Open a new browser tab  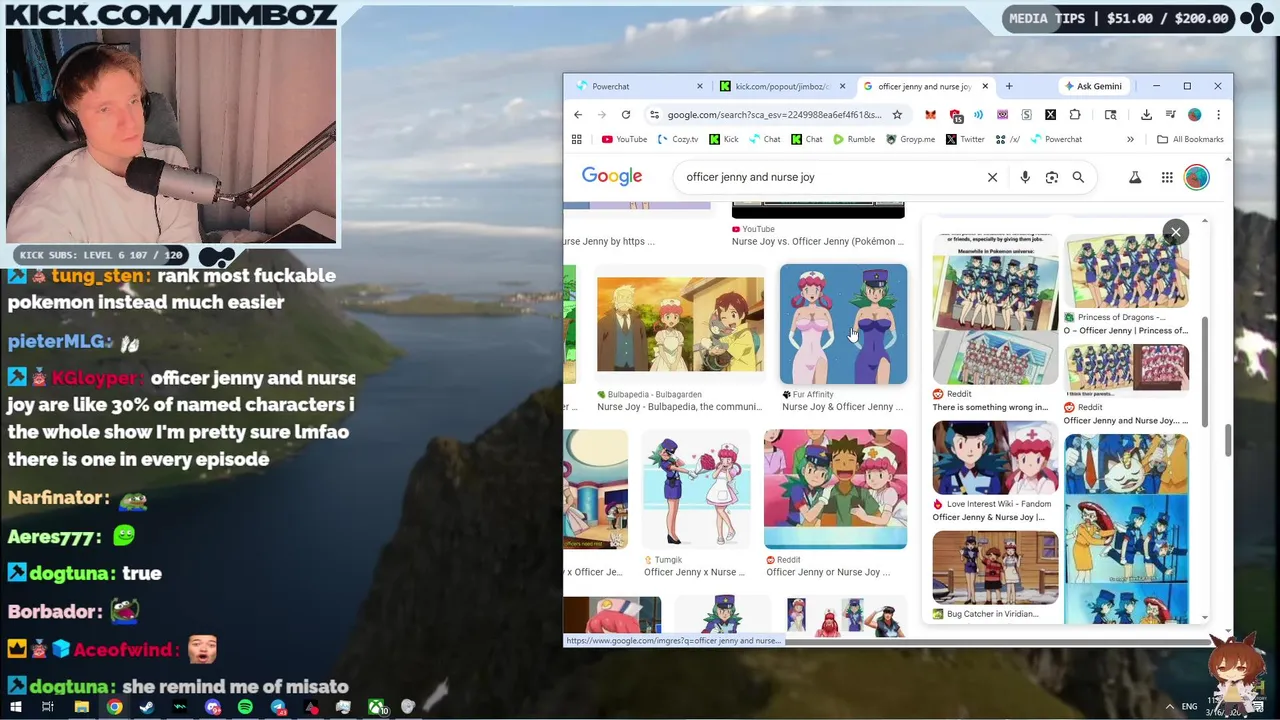click(1009, 86)
